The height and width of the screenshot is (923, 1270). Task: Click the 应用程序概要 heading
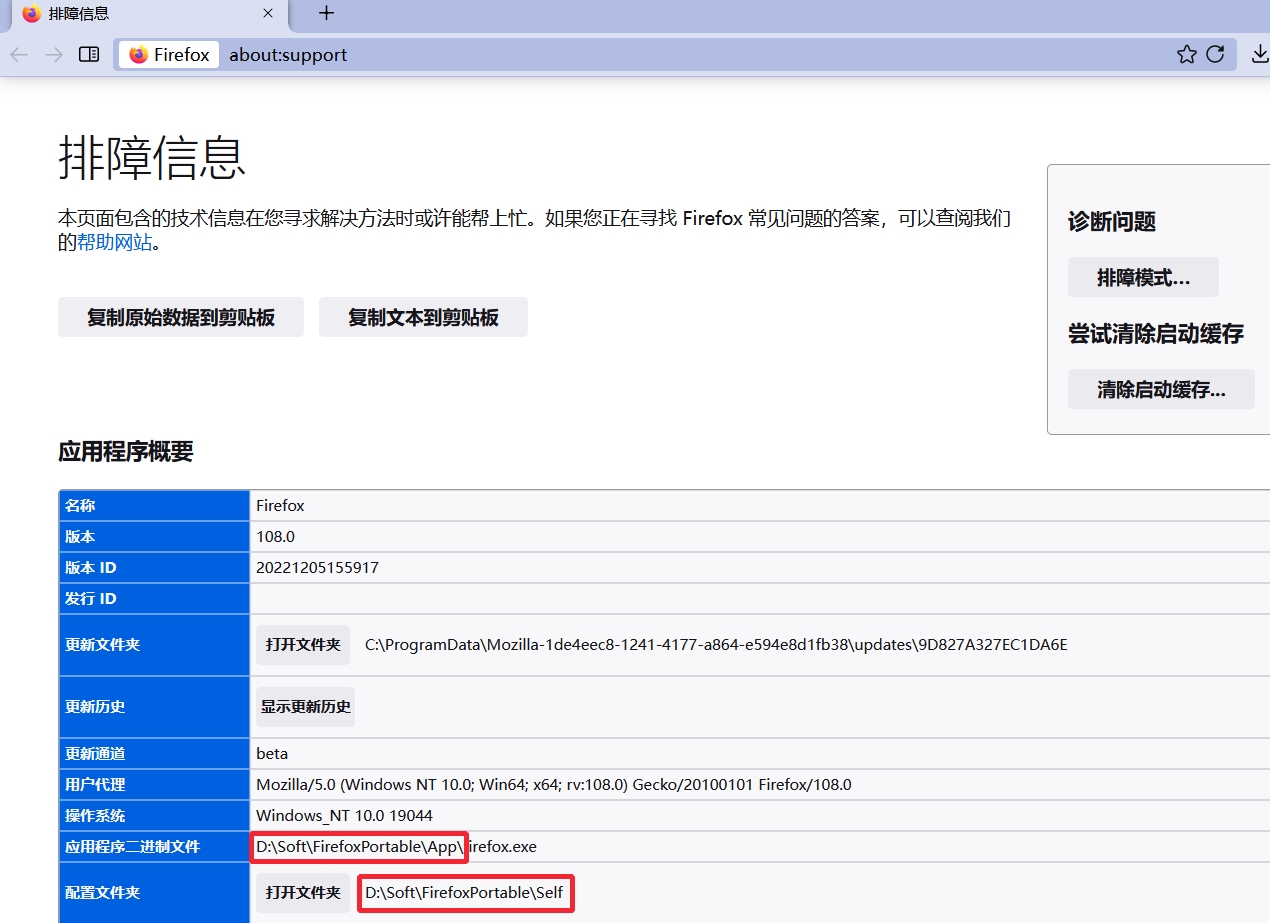[126, 451]
